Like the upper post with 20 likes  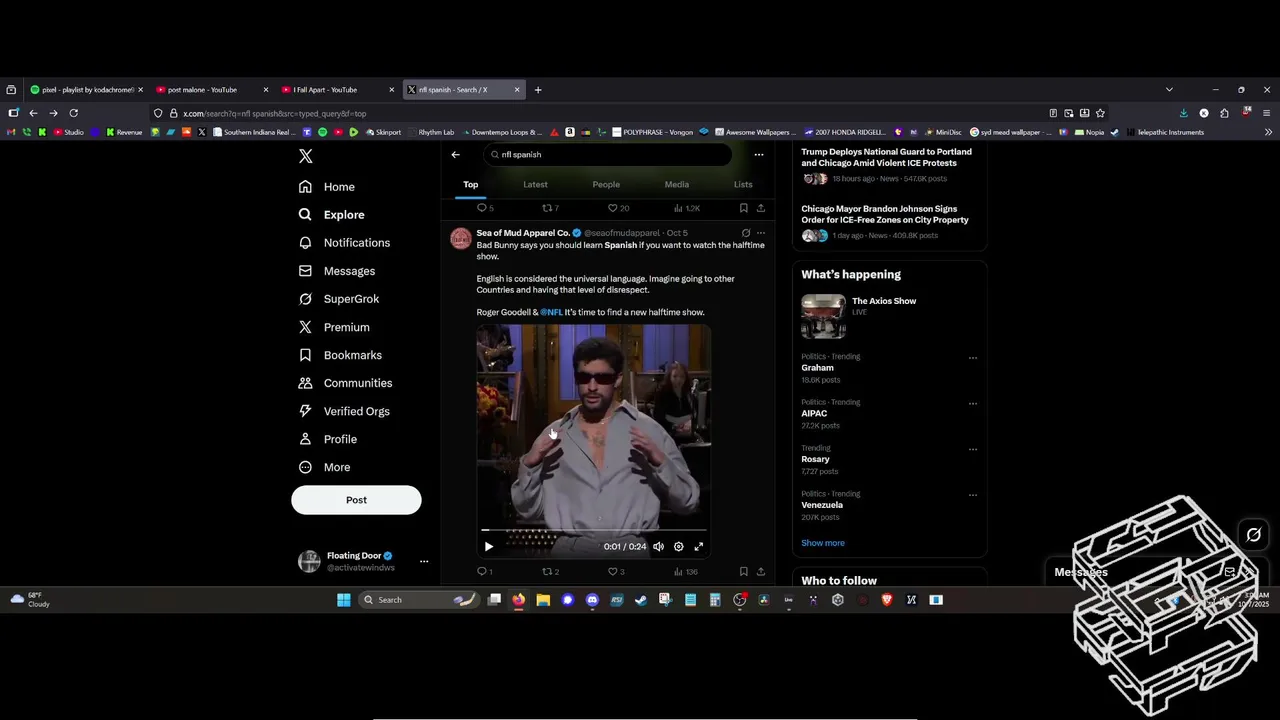click(619, 208)
